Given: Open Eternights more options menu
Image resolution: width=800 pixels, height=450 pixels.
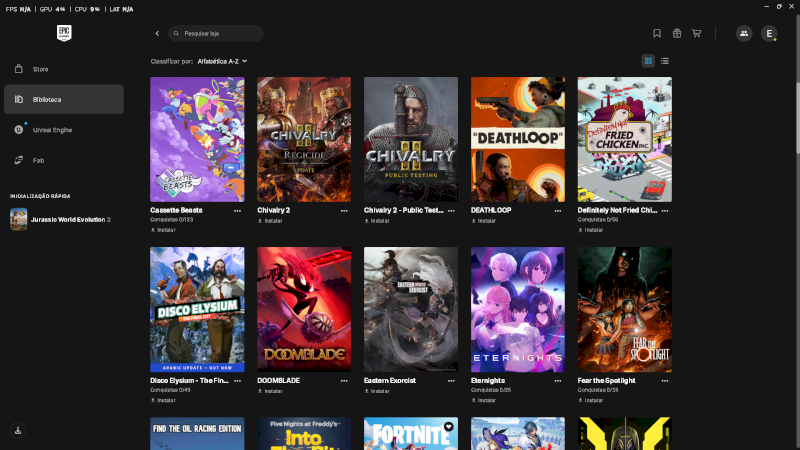Looking at the screenshot, I should 558,381.
